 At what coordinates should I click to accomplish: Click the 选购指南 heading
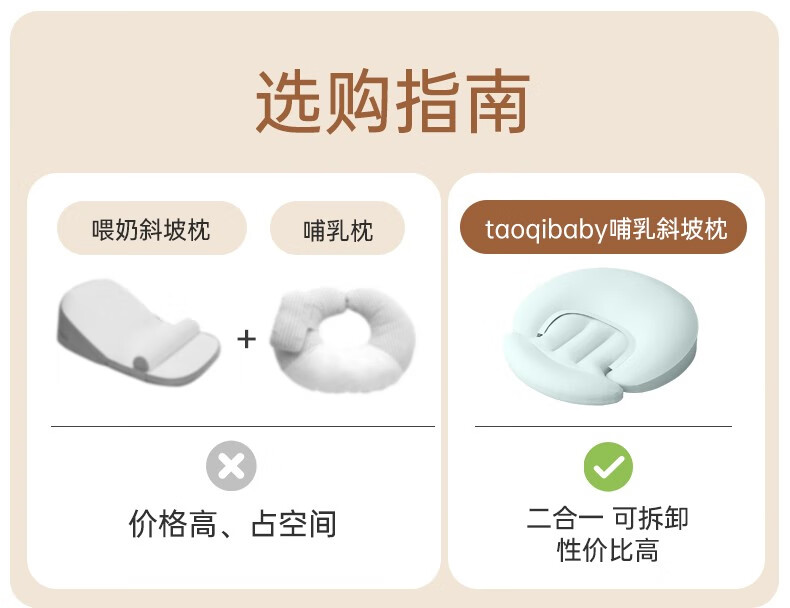(x=392, y=101)
